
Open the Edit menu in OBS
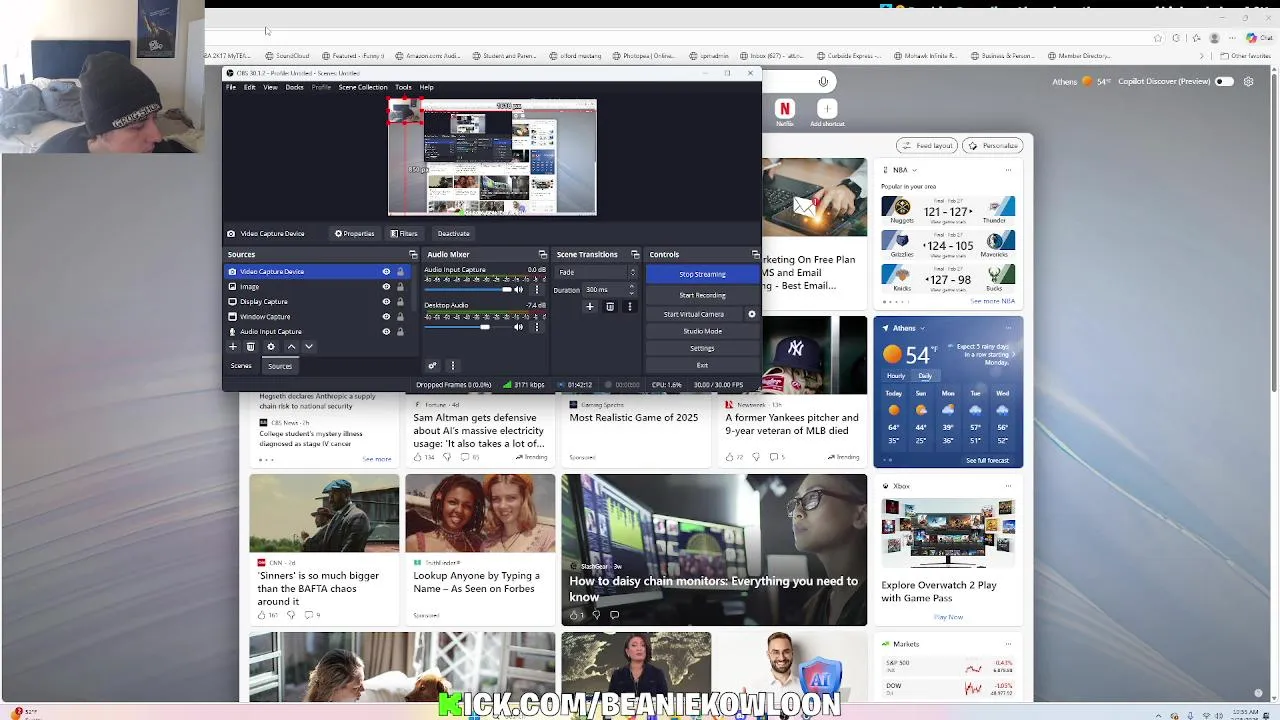click(250, 87)
